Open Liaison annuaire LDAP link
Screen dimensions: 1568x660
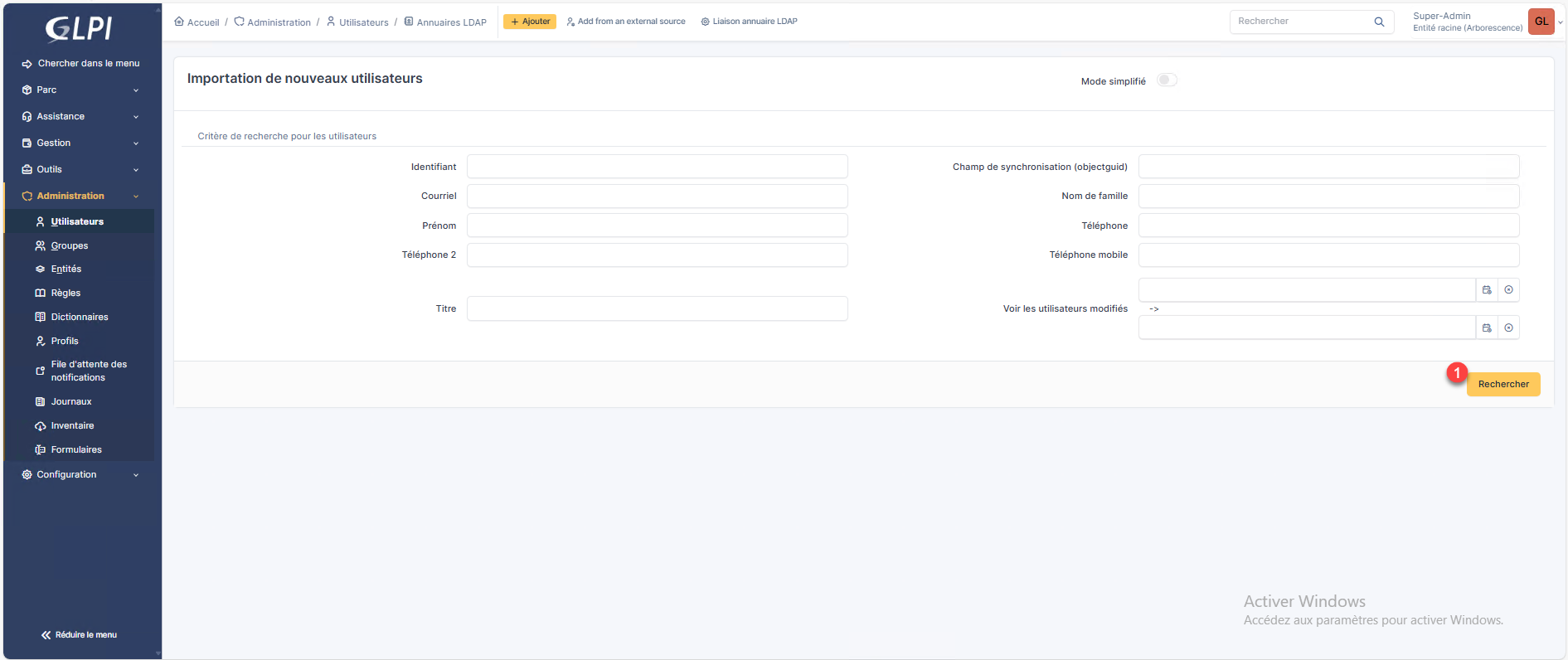749,22
